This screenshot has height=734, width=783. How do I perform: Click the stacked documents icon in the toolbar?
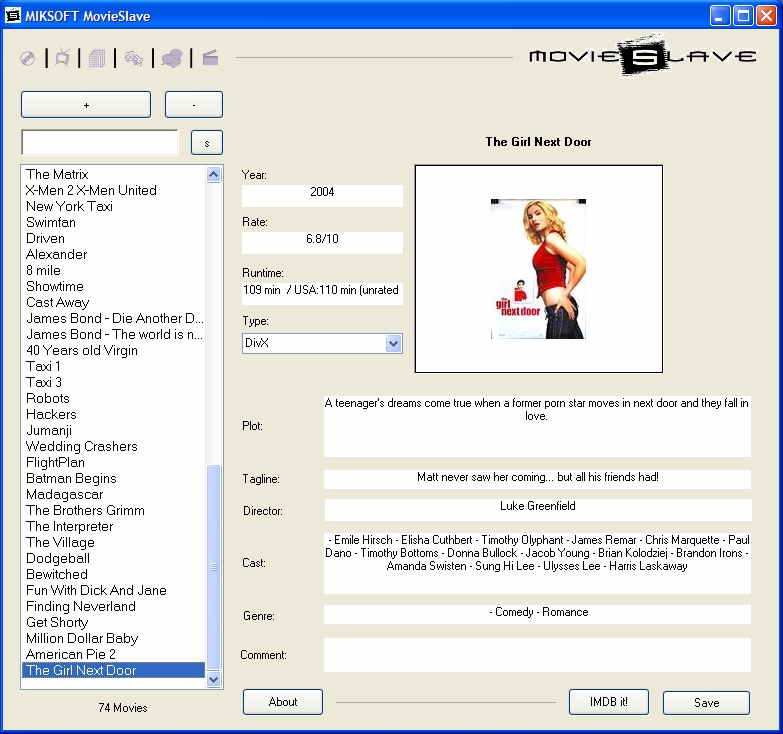[x=97, y=58]
